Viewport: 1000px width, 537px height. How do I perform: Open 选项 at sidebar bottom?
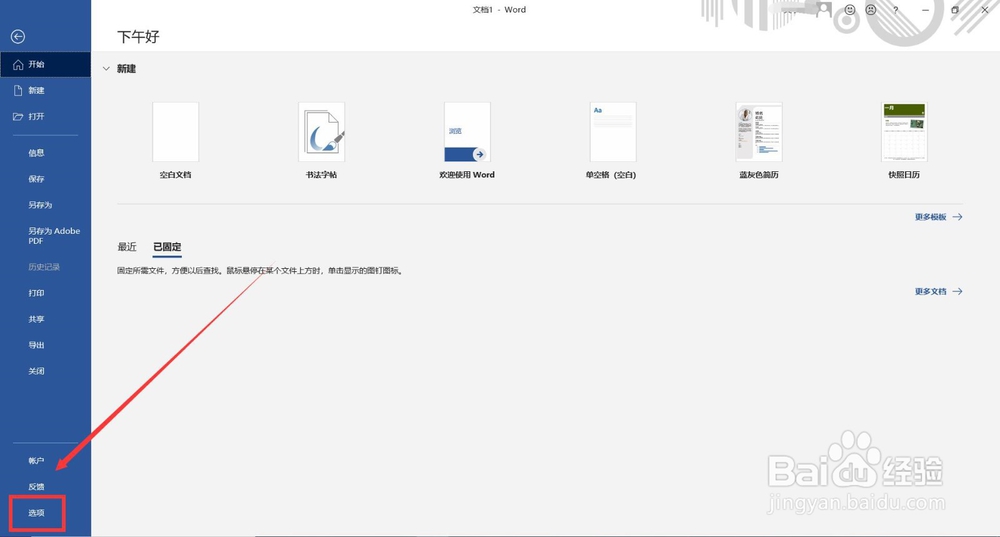[x=37, y=513]
